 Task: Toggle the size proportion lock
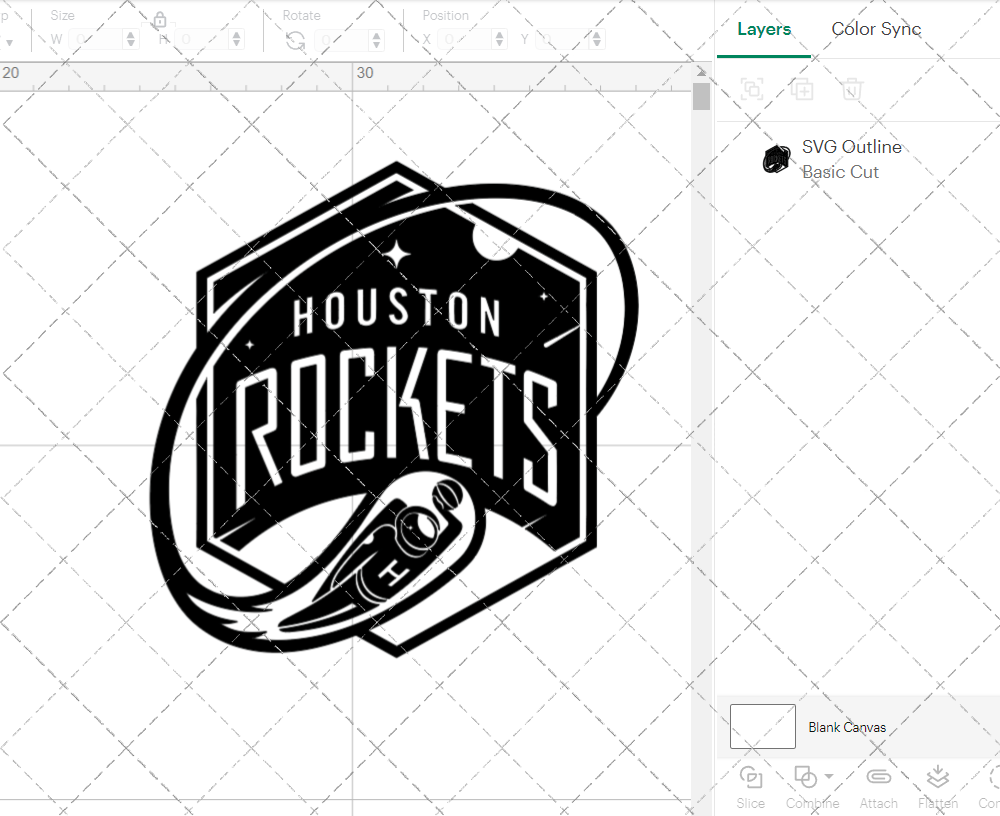click(160, 20)
